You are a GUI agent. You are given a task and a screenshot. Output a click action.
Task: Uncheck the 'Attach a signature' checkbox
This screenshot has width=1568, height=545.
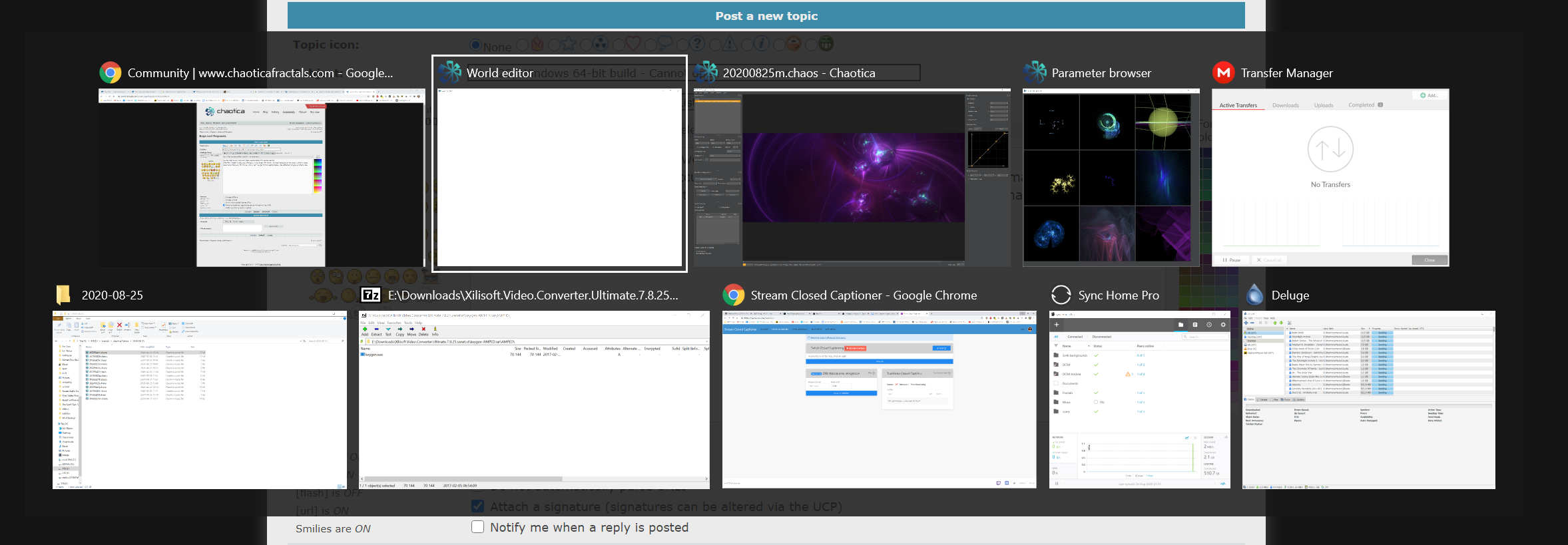tap(477, 506)
